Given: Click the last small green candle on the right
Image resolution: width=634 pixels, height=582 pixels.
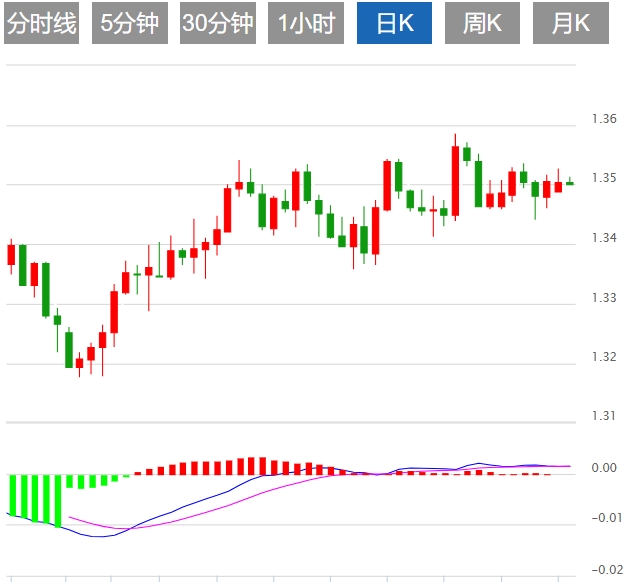Looking at the screenshot, I should (x=570, y=183).
